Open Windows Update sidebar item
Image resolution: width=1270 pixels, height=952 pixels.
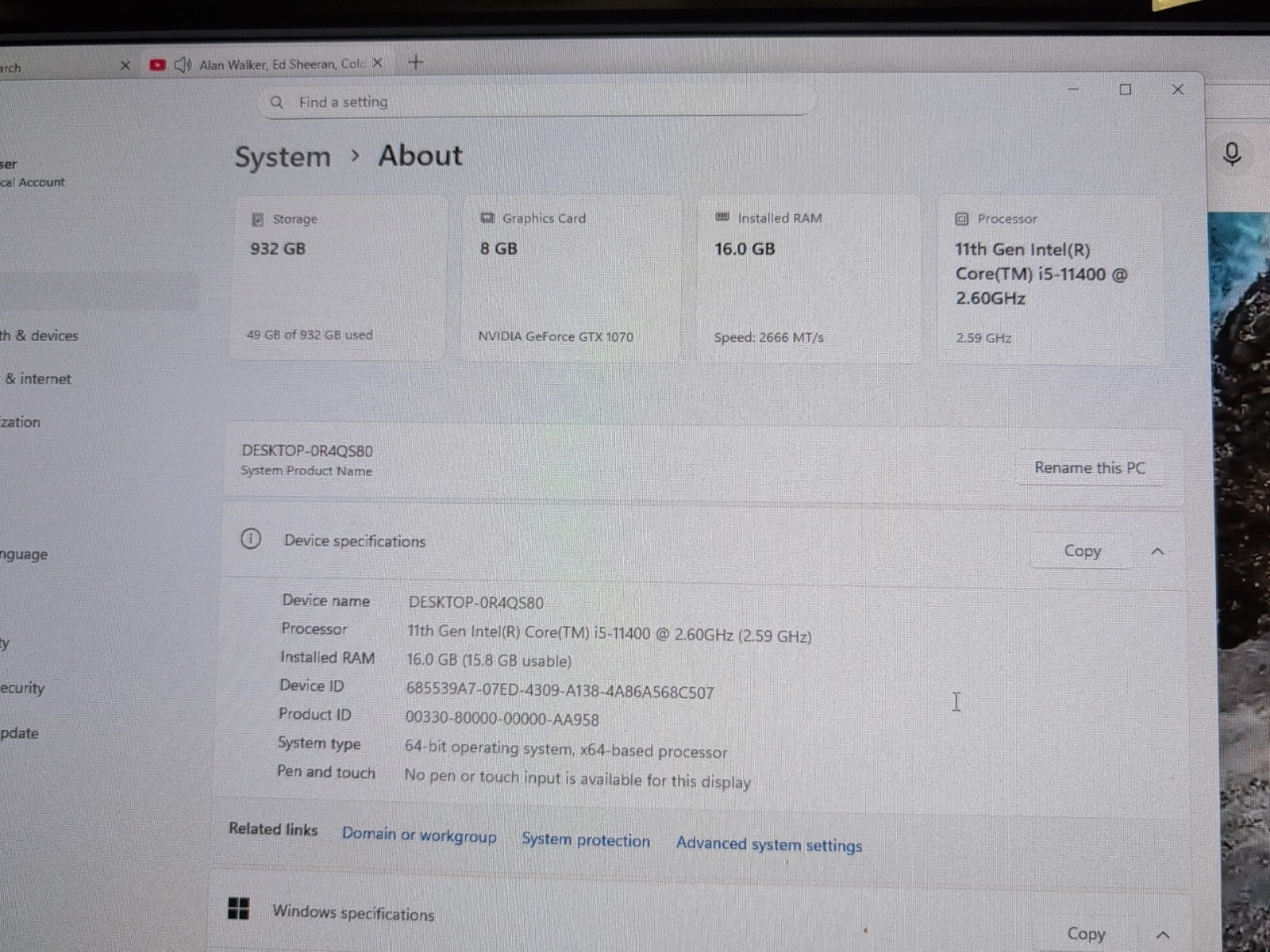20,733
